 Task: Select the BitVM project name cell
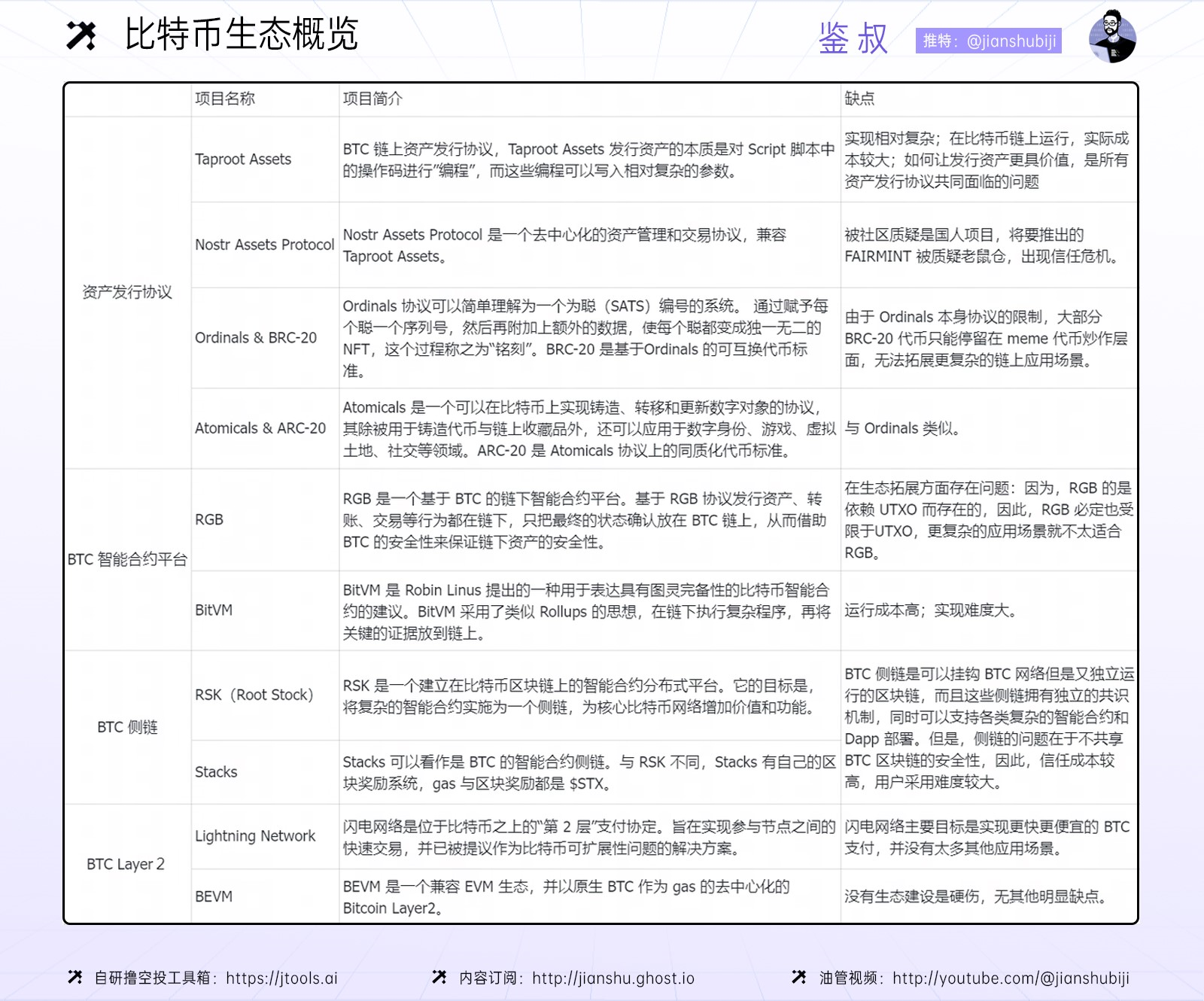[x=214, y=610]
